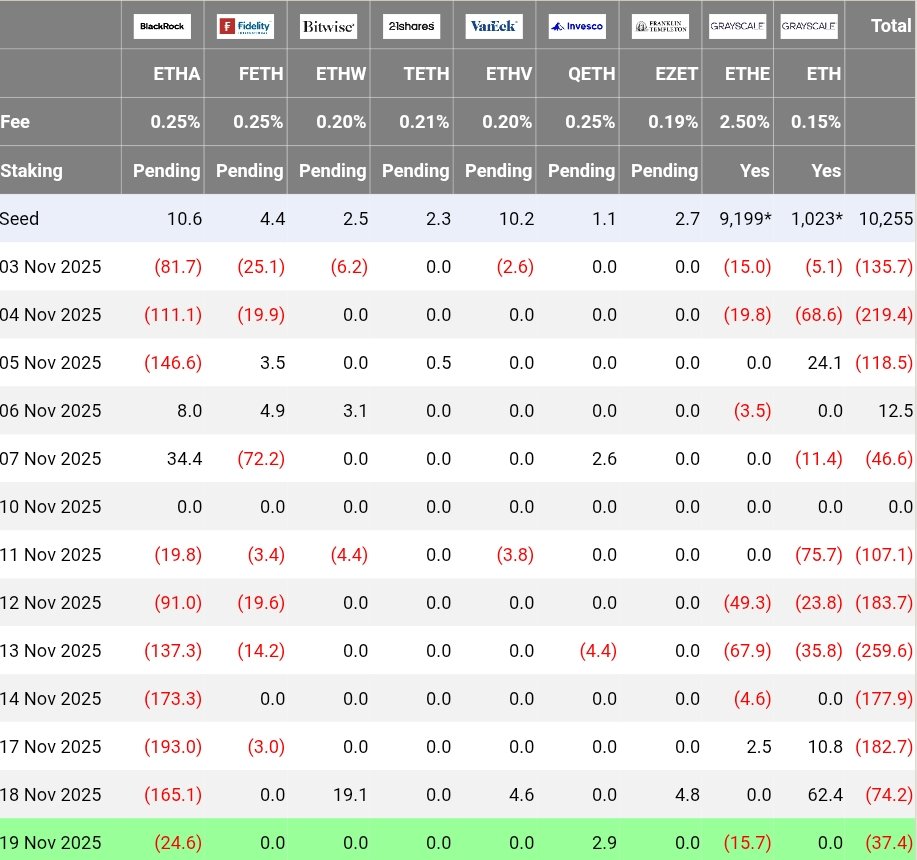
Task: Select the Franklin Templeton logo
Action: coord(660,26)
